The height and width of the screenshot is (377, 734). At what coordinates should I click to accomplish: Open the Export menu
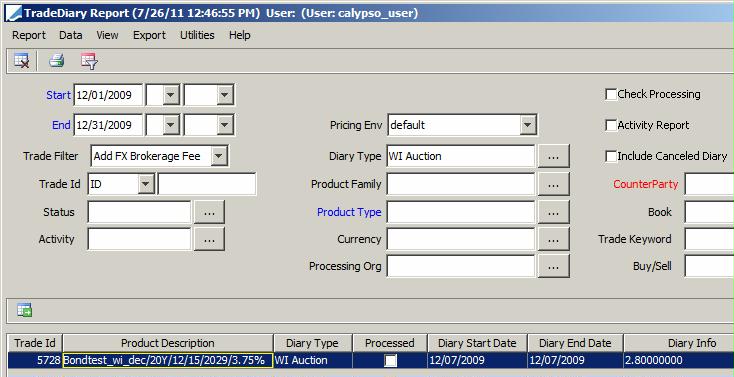click(149, 35)
